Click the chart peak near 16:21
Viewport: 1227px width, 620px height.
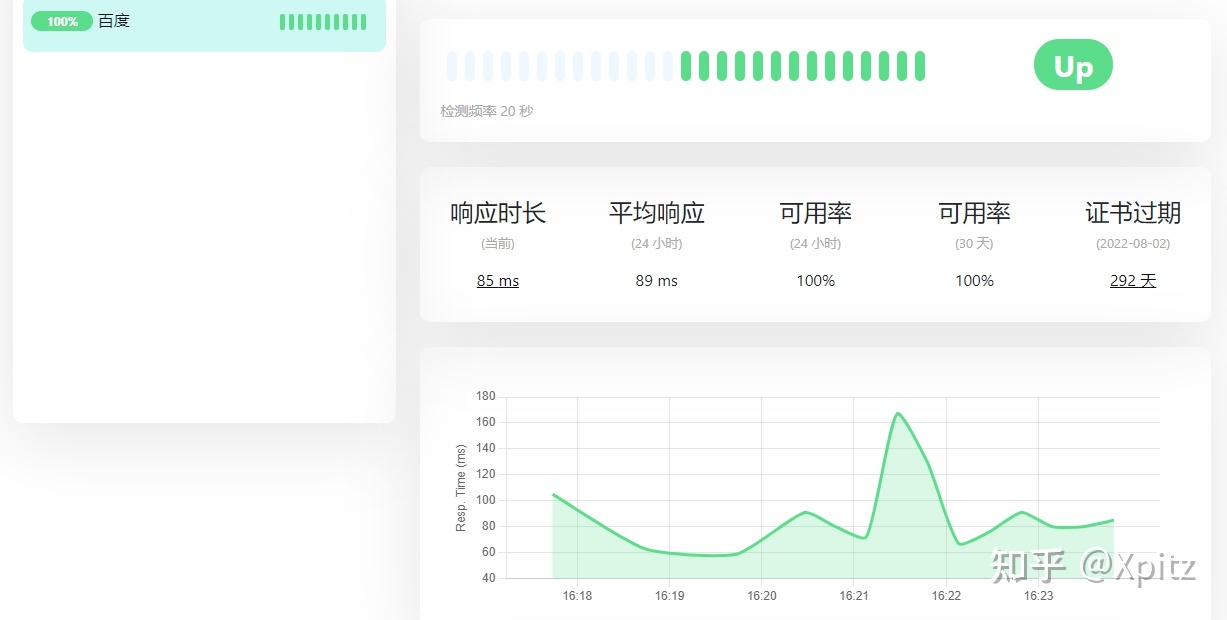(897, 413)
